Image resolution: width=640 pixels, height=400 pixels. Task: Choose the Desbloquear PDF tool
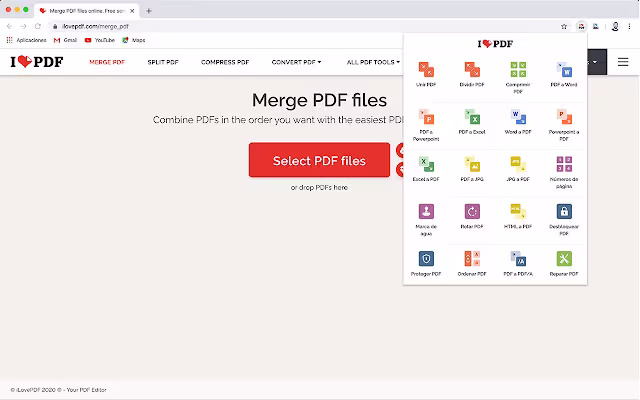(x=564, y=220)
